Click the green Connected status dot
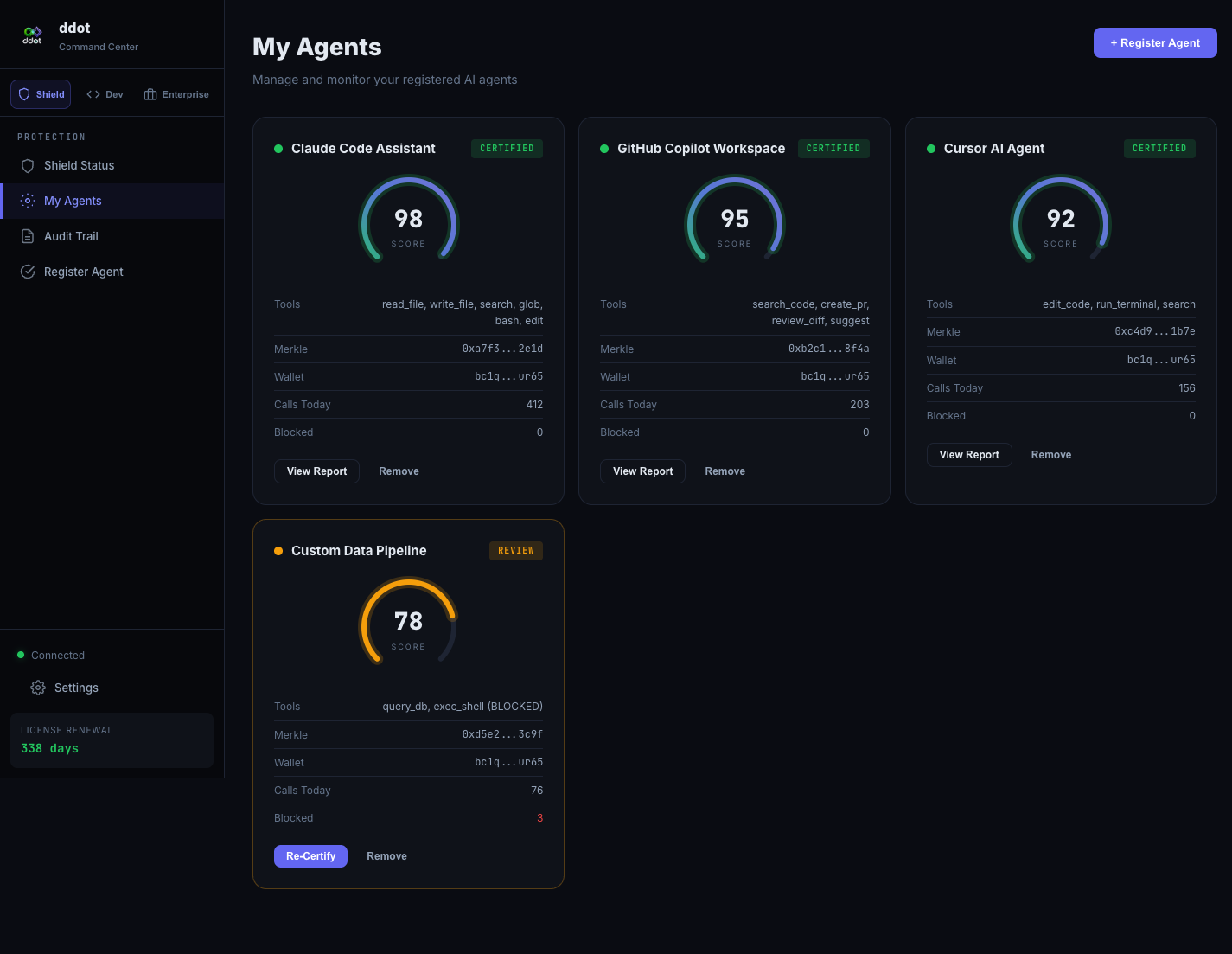The image size is (1232, 954). (21, 655)
